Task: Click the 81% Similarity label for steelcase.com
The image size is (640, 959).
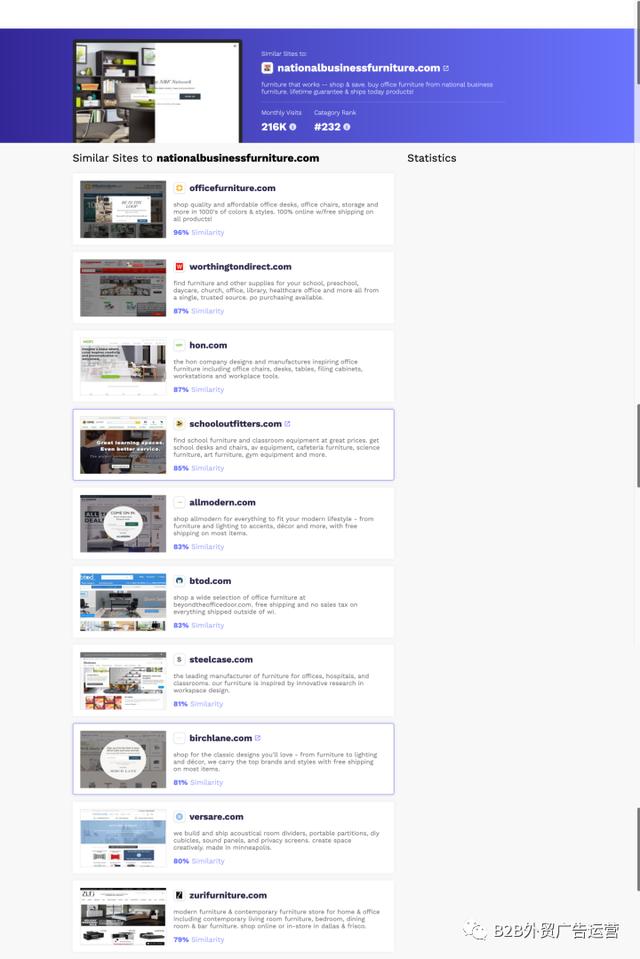Action: coord(198,704)
